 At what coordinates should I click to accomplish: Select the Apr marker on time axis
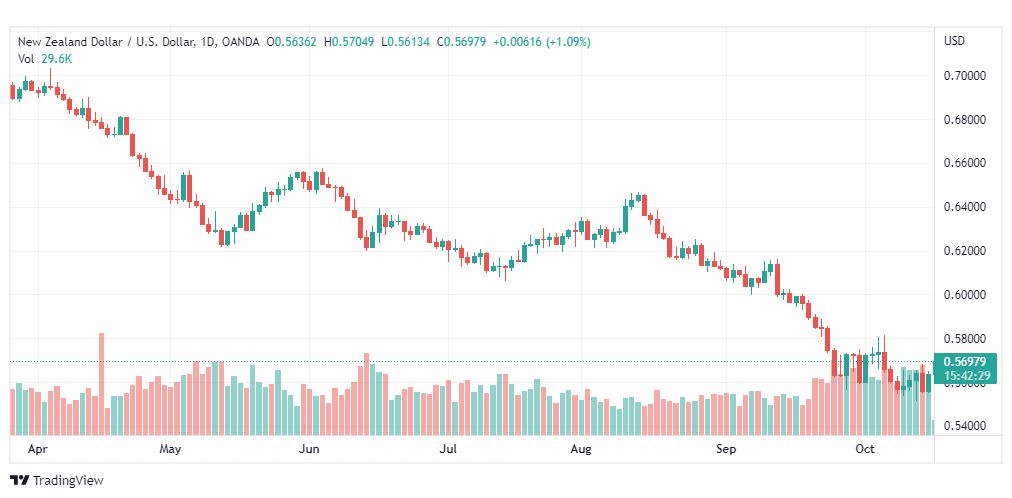pos(37,449)
